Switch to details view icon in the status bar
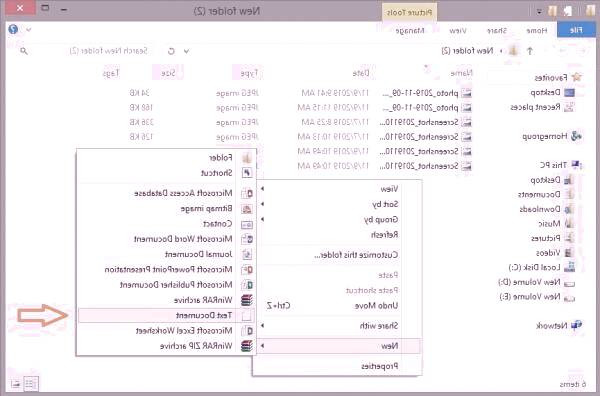This screenshot has height=396, width=600. [31, 383]
